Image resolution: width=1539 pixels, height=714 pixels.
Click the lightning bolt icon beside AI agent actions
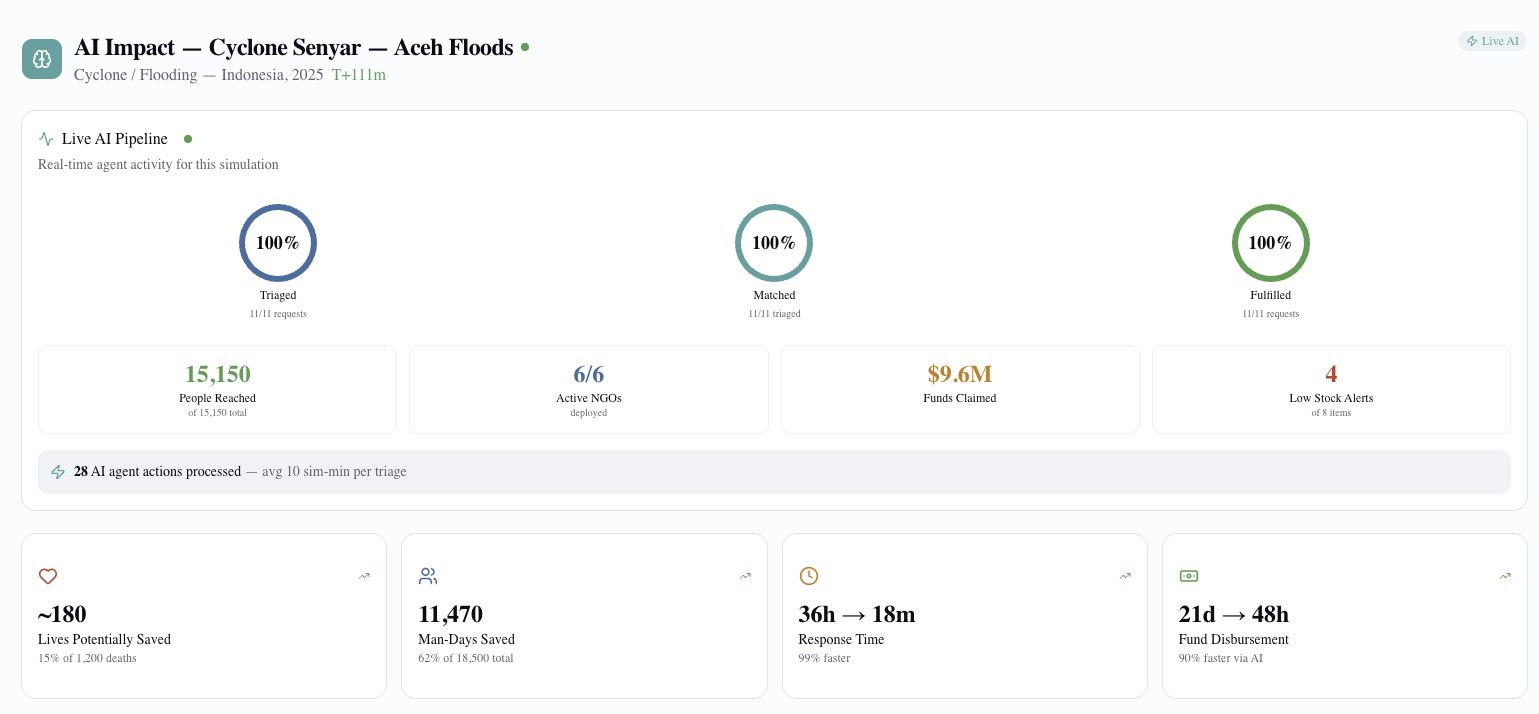point(58,472)
